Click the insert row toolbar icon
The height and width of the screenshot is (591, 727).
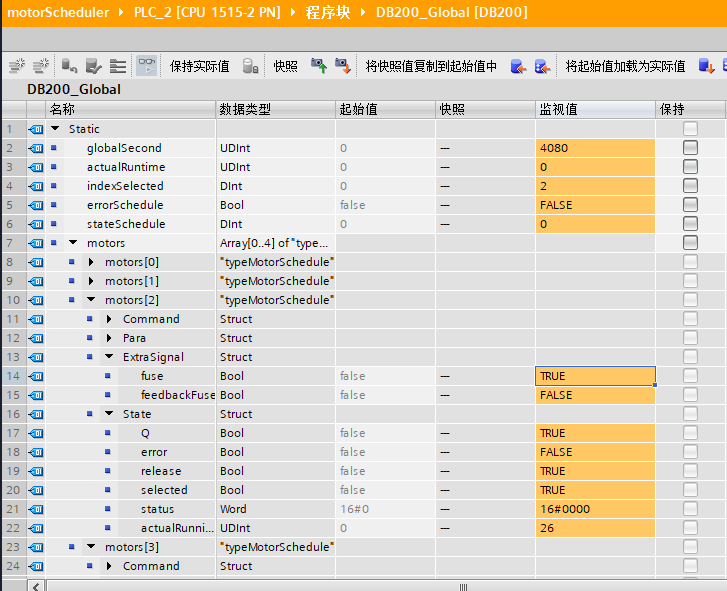coord(17,66)
